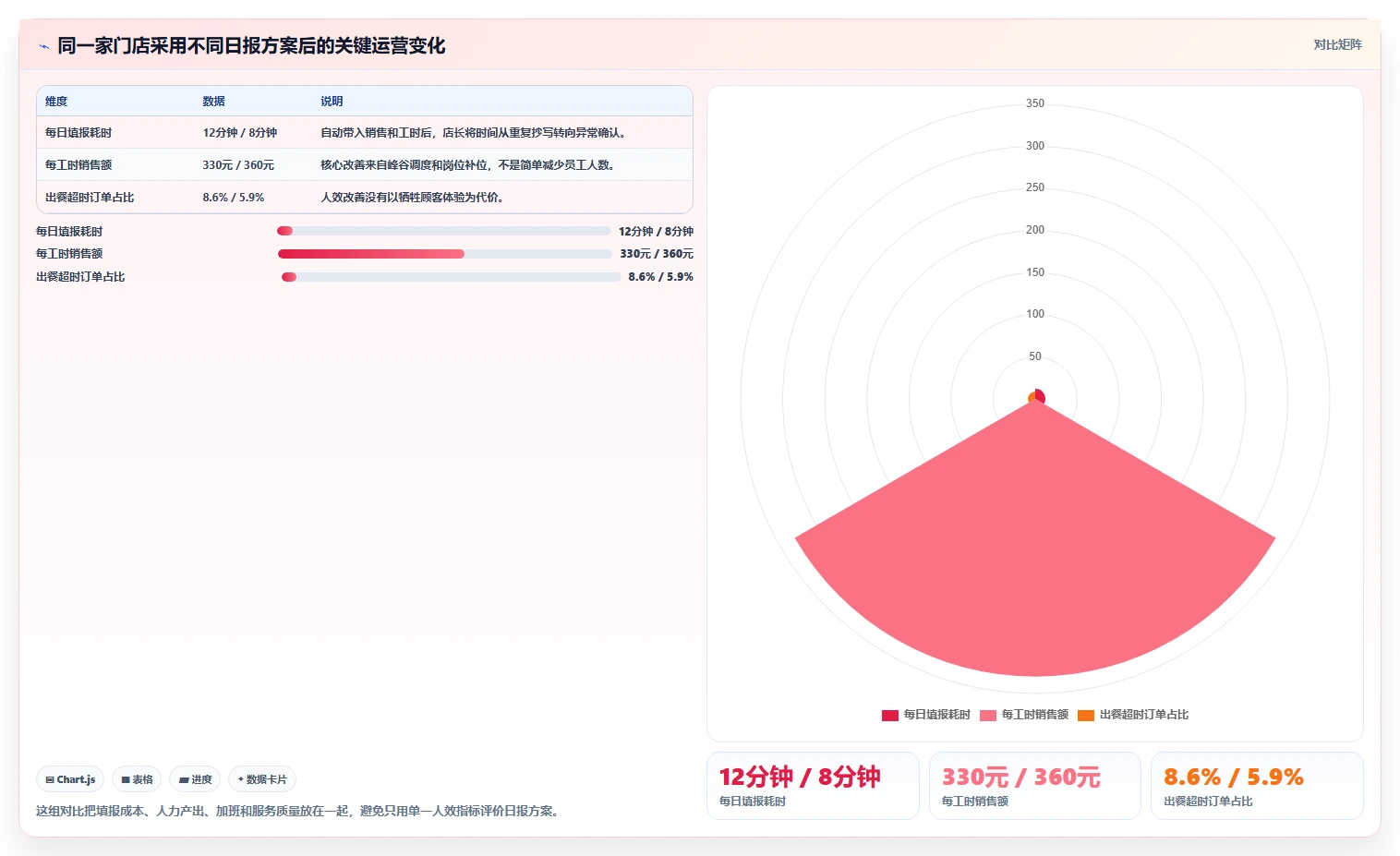Viewport: 1400px width, 856px height.
Task: Click table cell 330元 / 360元
Action: 238,165
